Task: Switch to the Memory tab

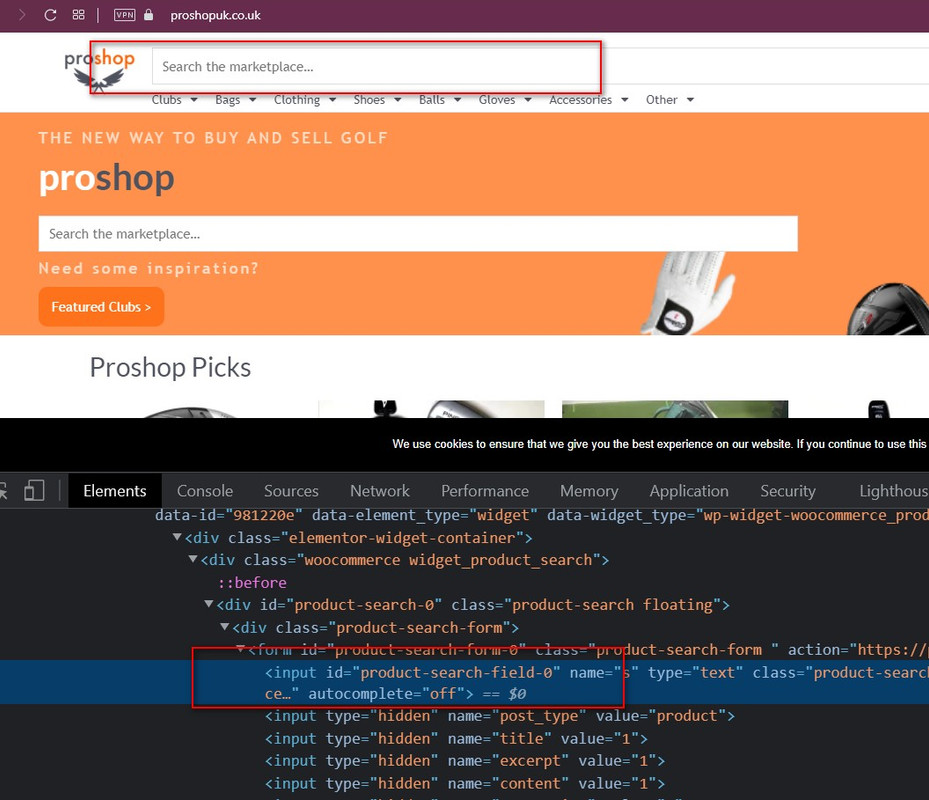Action: point(589,491)
